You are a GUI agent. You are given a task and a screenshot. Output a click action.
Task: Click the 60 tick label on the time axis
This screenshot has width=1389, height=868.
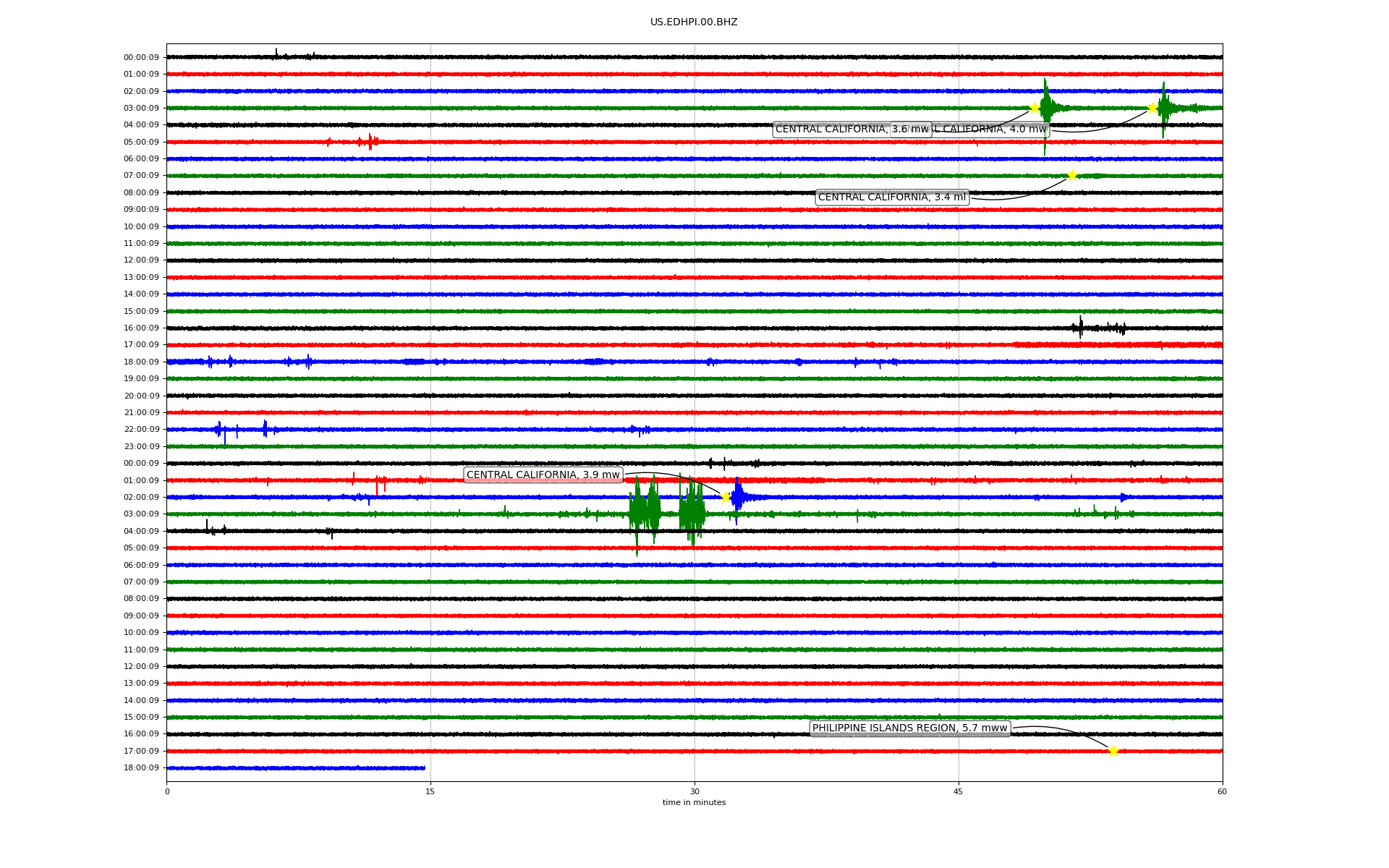[x=1222, y=791]
